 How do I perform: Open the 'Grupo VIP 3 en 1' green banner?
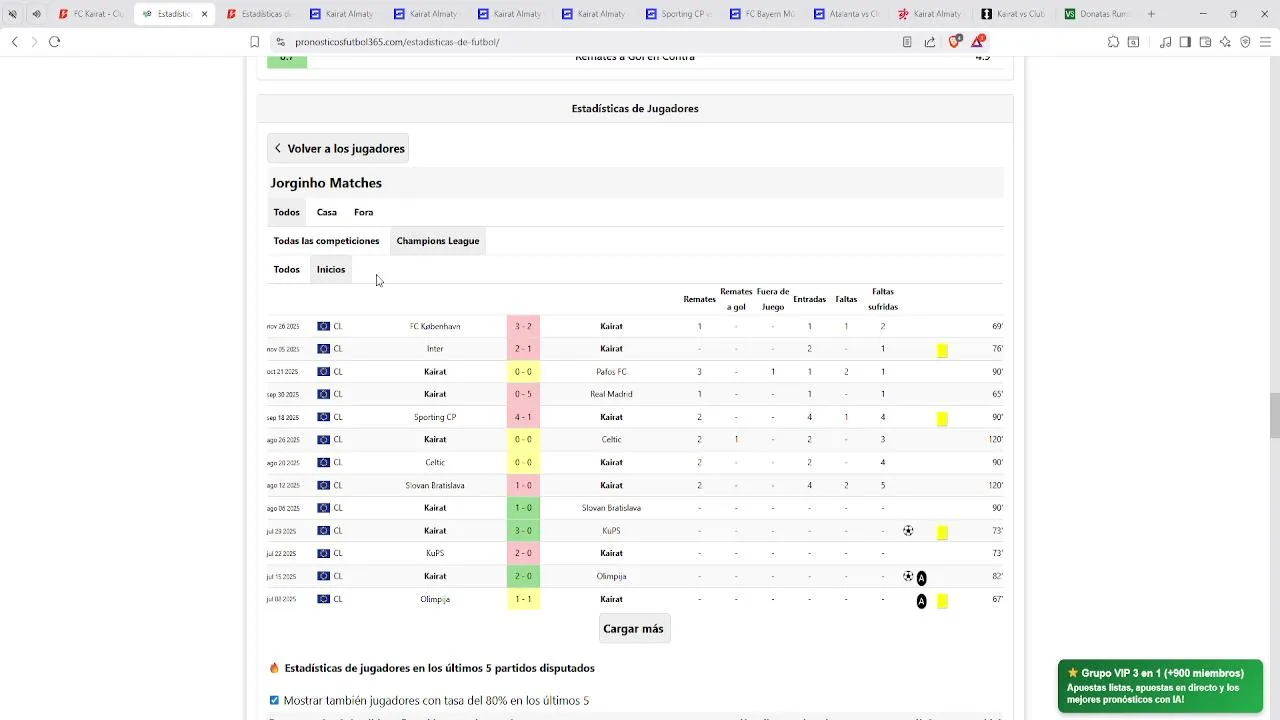(1160, 686)
